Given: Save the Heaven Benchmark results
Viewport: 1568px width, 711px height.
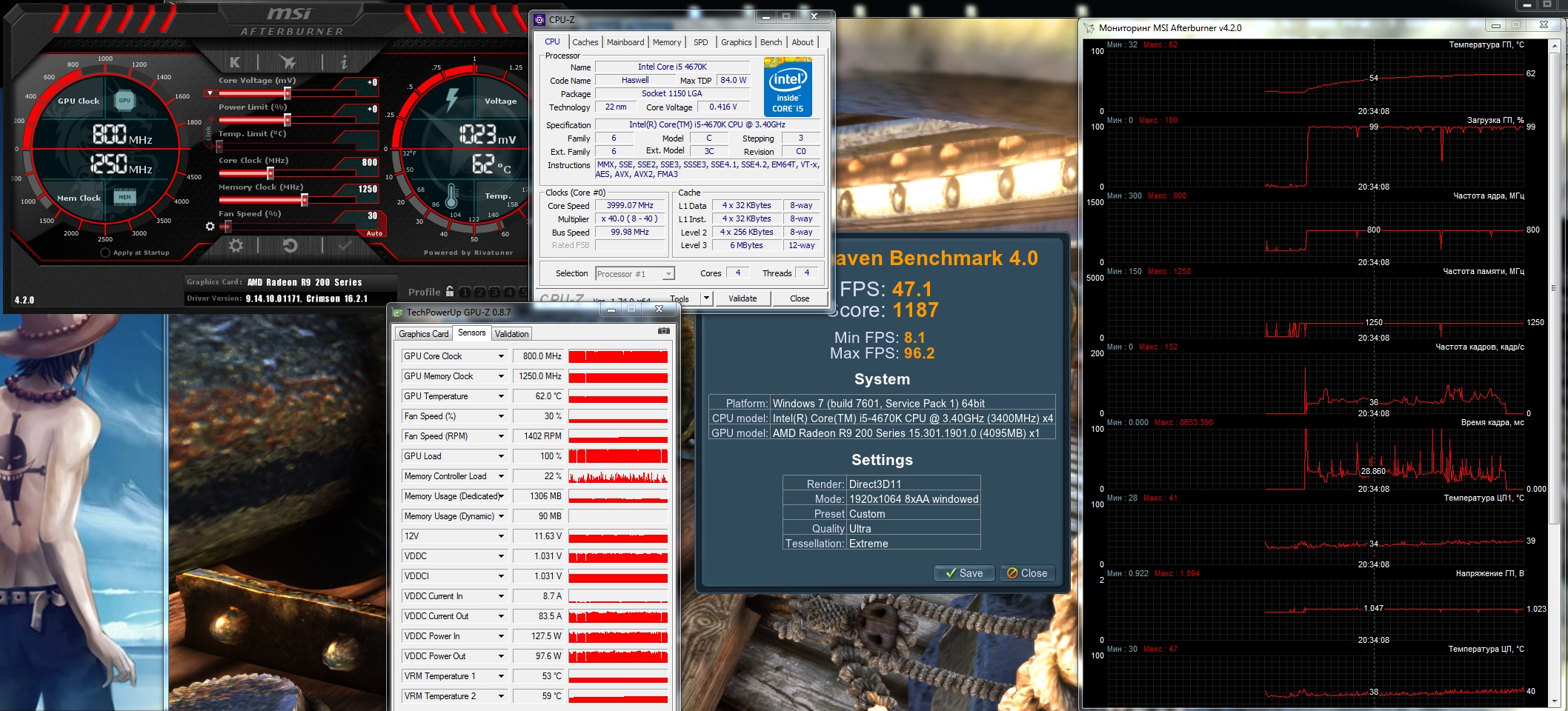Looking at the screenshot, I should point(964,573).
